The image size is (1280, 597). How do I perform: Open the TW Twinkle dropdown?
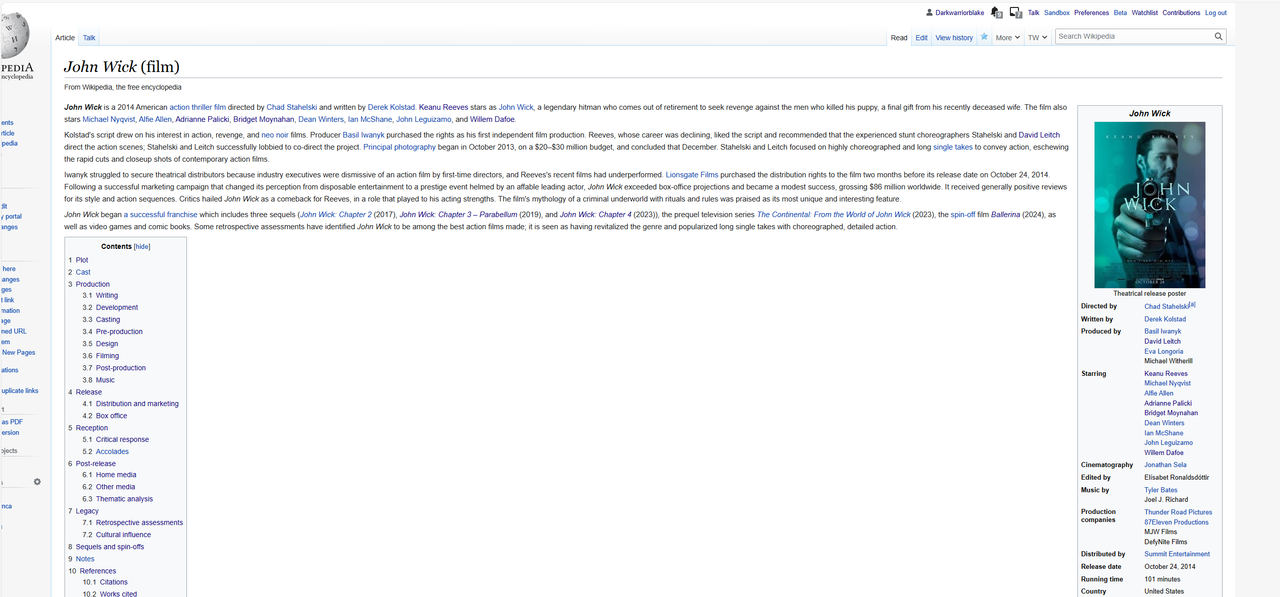point(1037,37)
